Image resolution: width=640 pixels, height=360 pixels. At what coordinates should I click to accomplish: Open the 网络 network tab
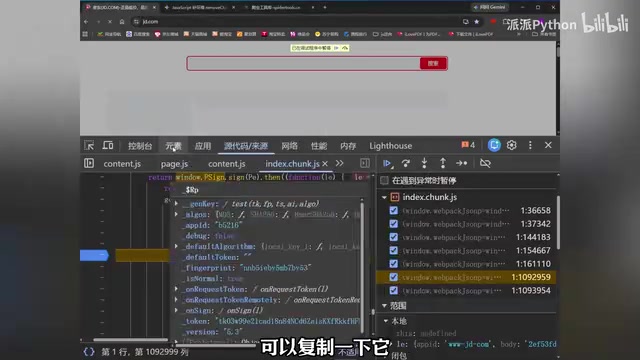coord(289,146)
